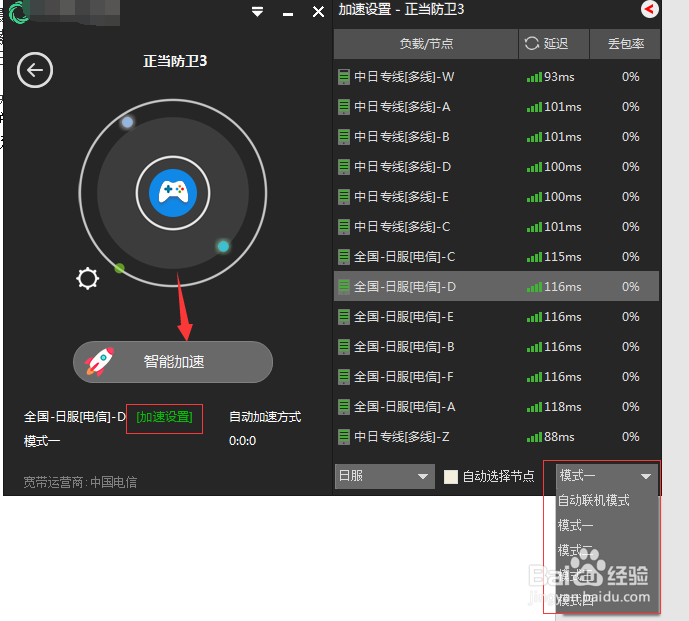689x621 pixels.
Task: Open the 日服 region dropdown
Action: click(x=384, y=476)
